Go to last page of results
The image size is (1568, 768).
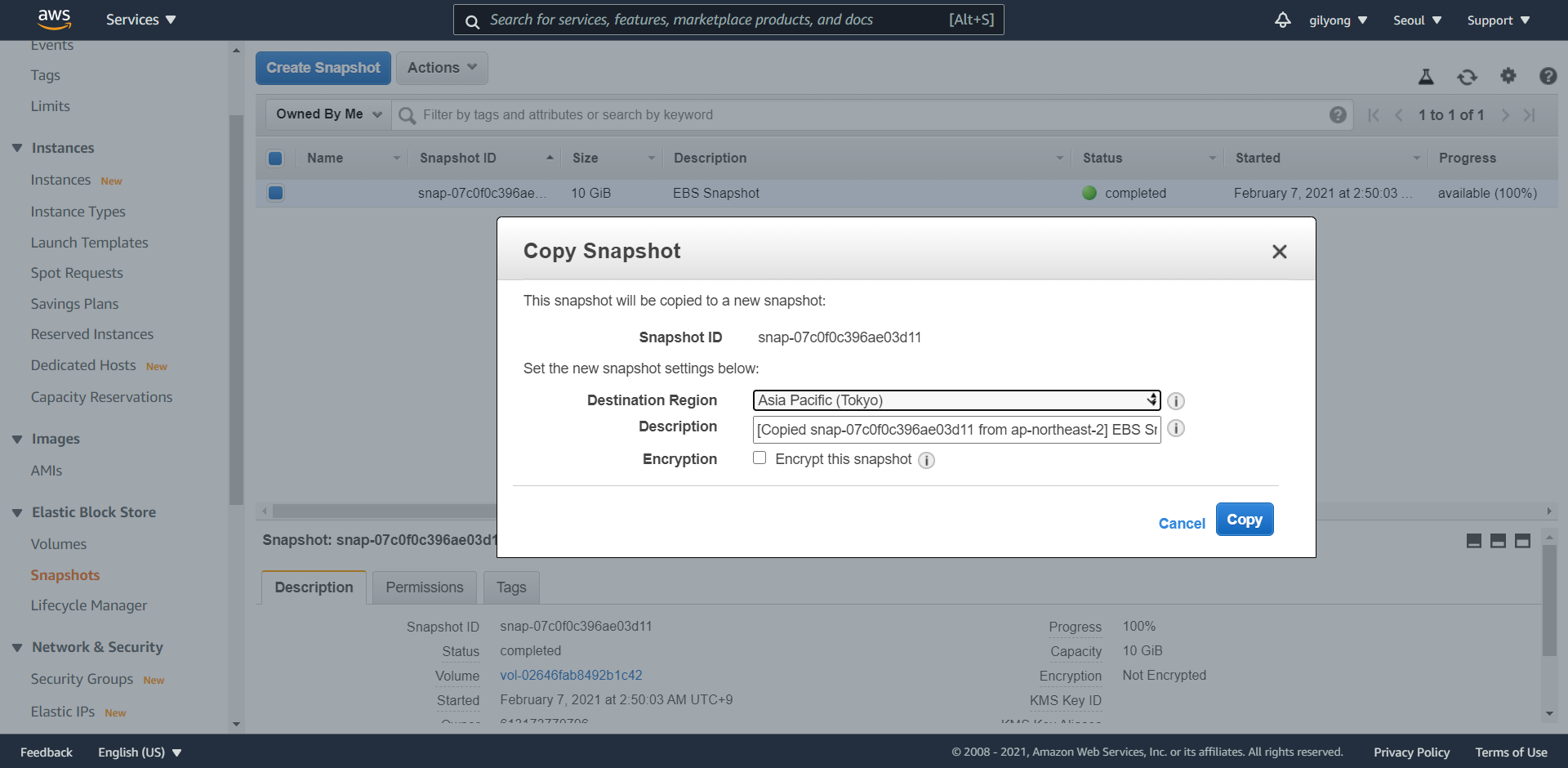coord(1530,115)
